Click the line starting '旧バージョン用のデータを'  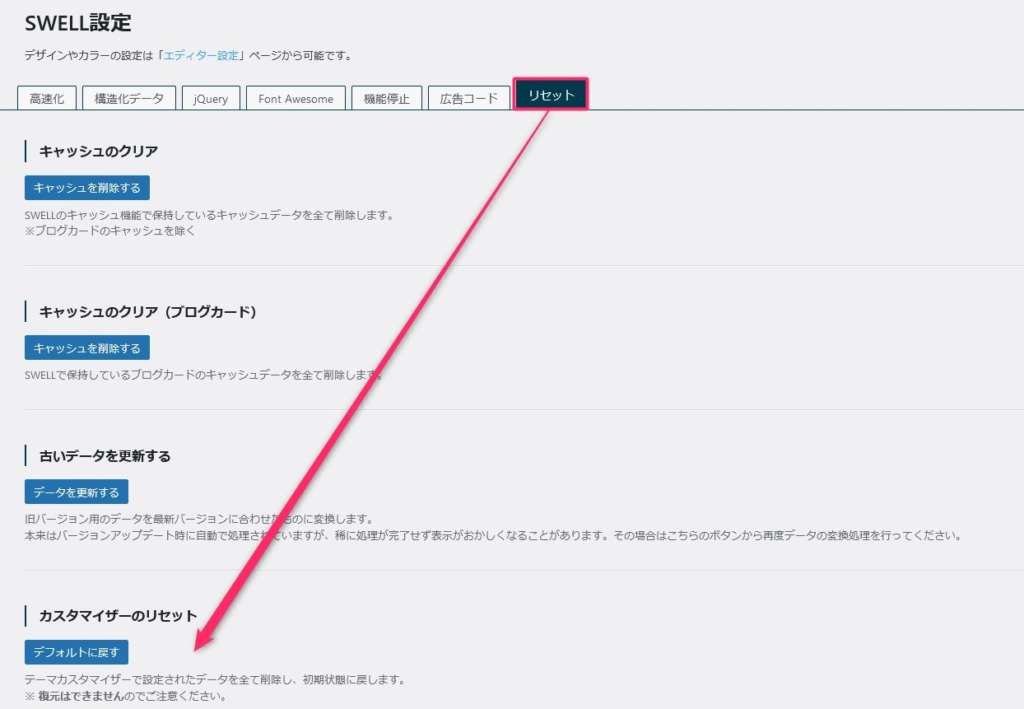199,519
